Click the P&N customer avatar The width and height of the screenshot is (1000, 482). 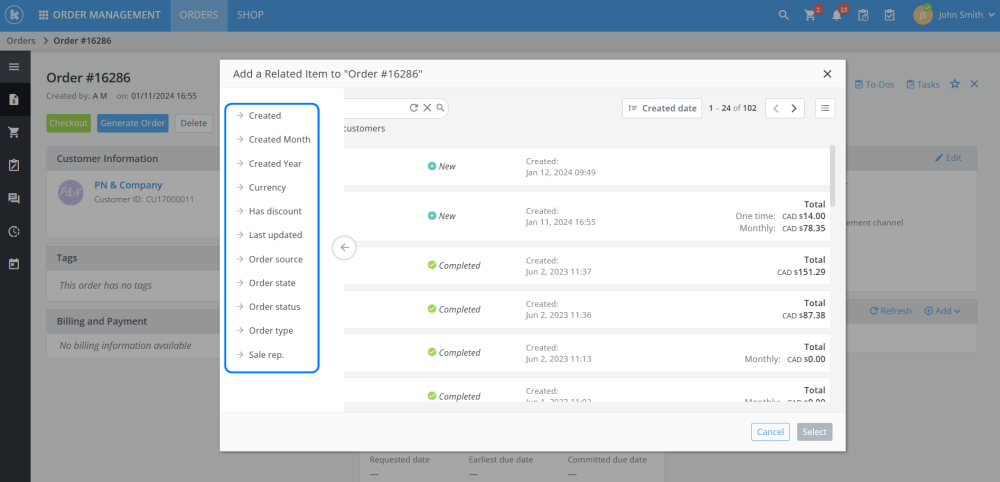[x=71, y=192]
